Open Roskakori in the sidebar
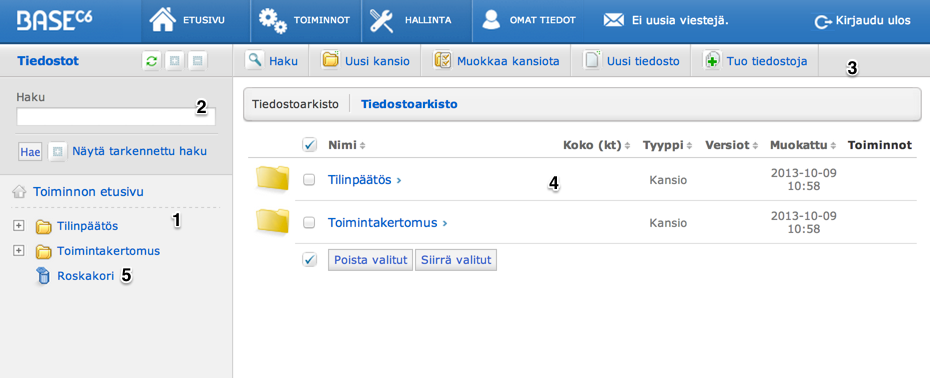The image size is (930, 378). point(85,275)
